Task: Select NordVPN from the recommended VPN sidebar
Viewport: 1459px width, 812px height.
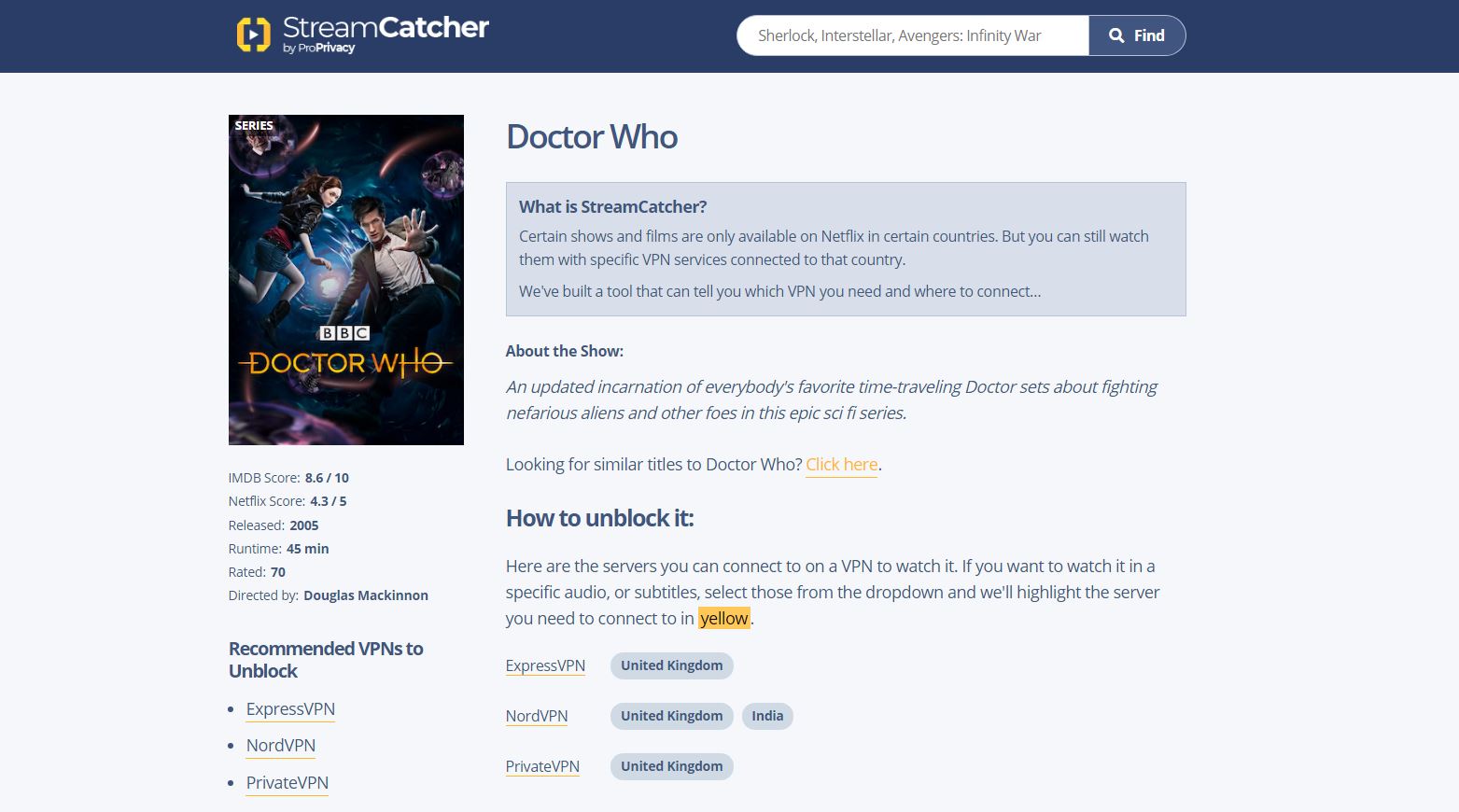Action: pos(280,745)
